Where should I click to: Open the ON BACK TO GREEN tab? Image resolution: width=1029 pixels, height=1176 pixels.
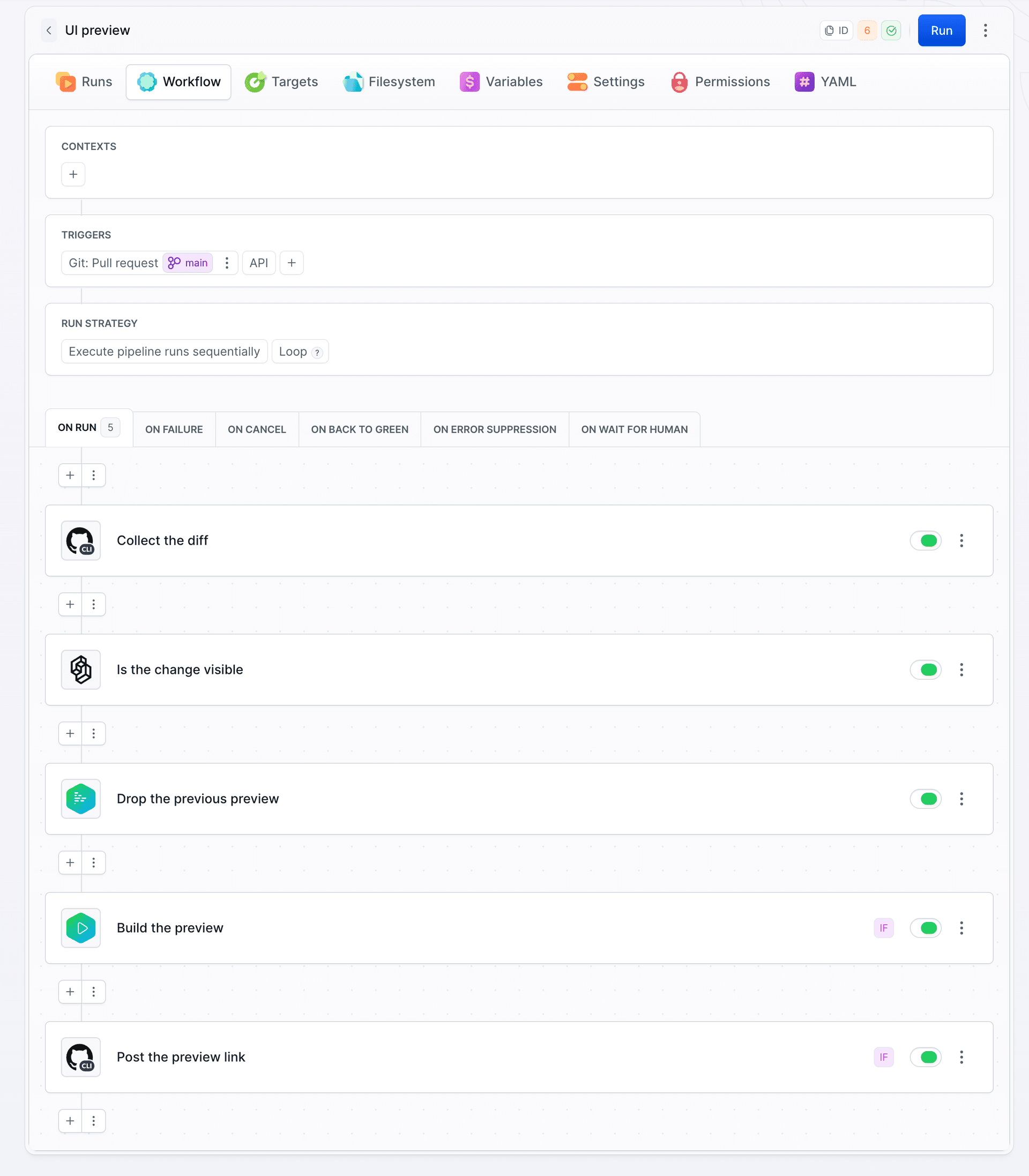[360, 429]
